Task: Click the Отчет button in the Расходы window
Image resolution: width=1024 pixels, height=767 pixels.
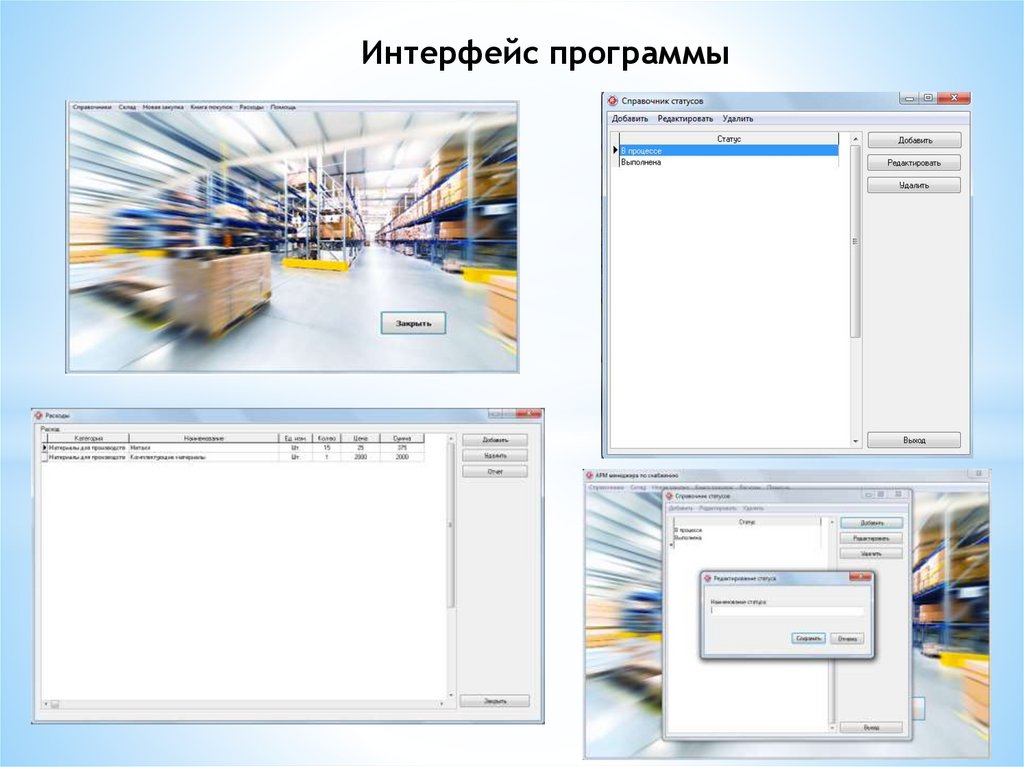Action: pyautogui.click(x=494, y=472)
